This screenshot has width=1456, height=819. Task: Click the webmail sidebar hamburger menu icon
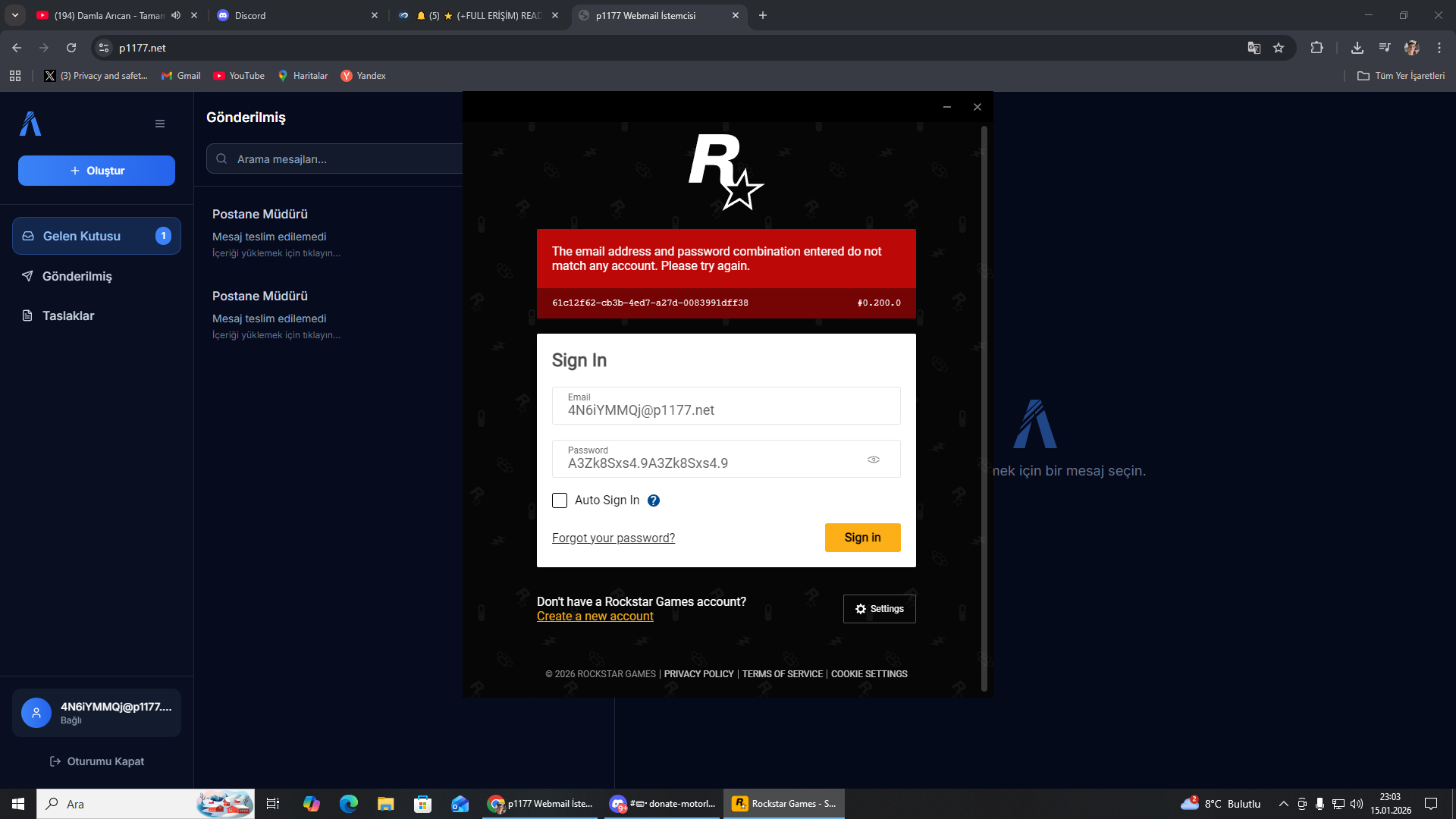point(160,124)
